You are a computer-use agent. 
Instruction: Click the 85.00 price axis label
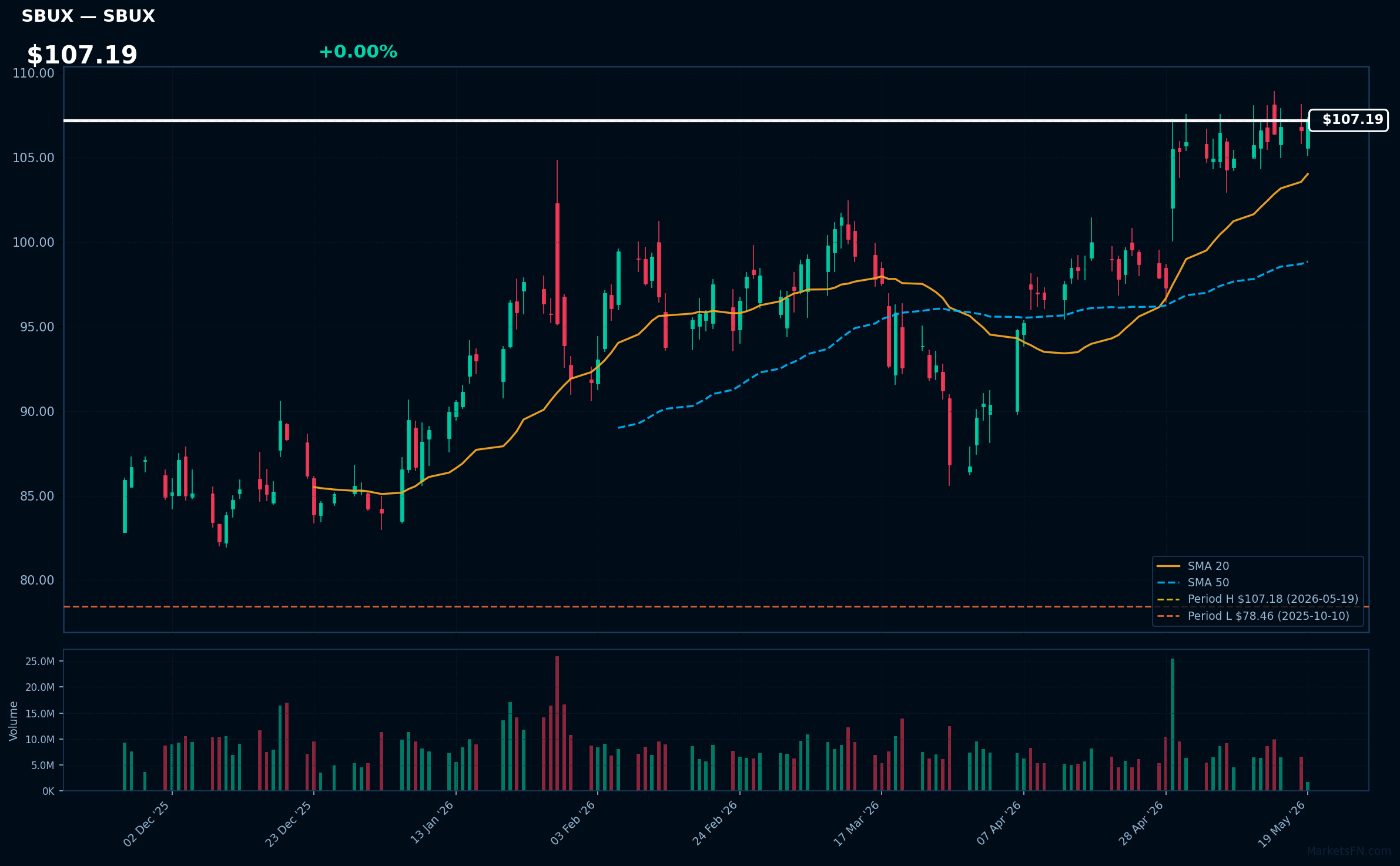(x=37, y=496)
